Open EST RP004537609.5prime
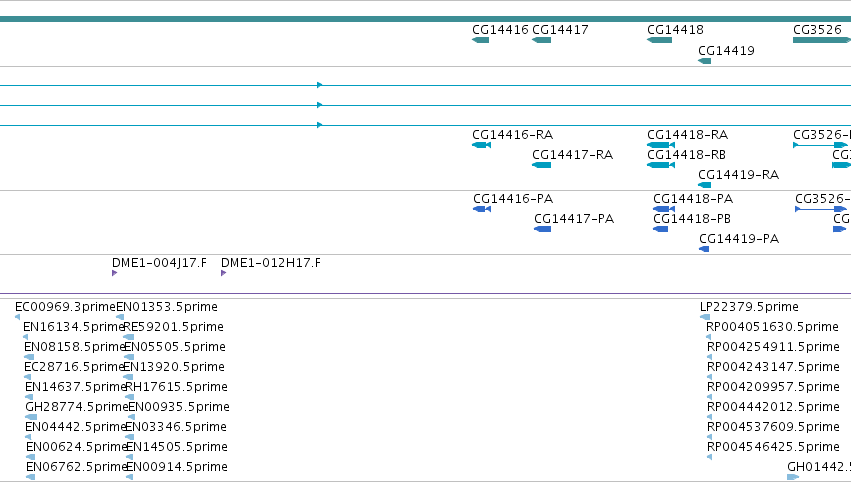This screenshot has width=851, height=482. (x=773, y=428)
